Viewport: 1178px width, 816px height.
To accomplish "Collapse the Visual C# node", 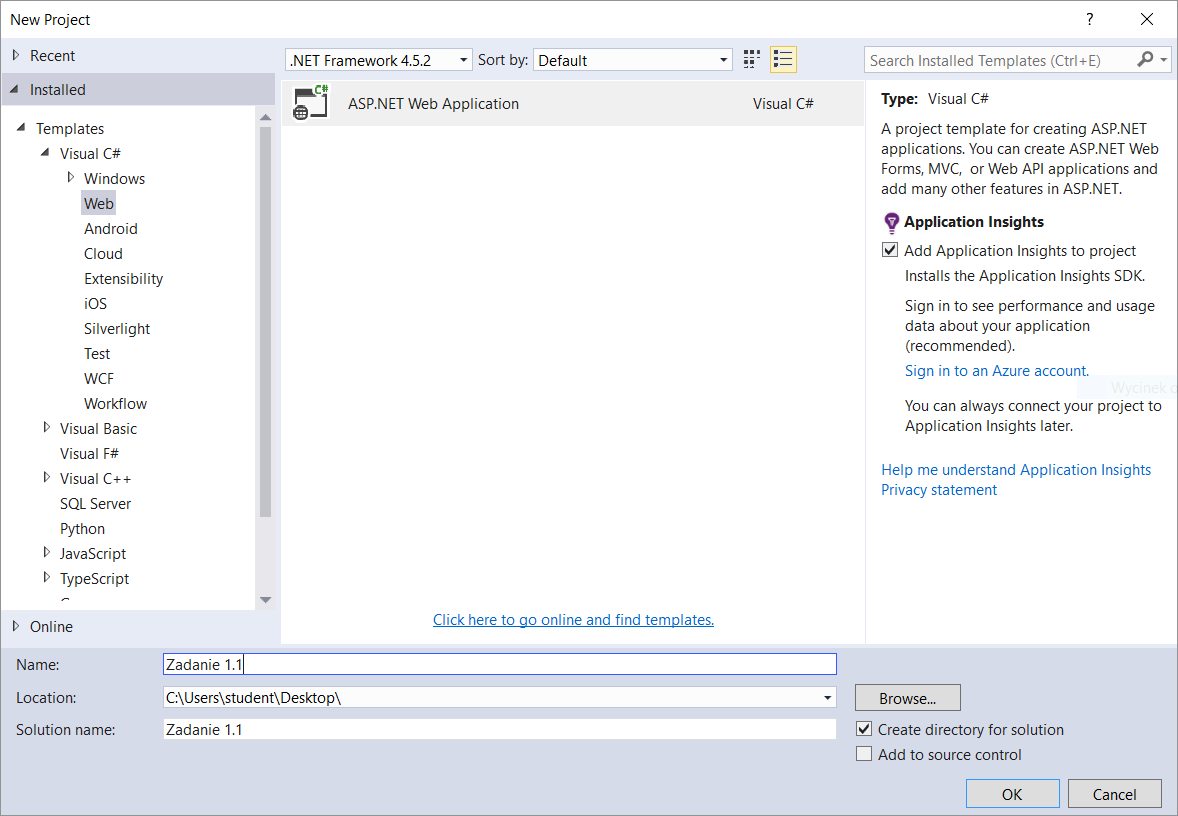I will click(45, 153).
